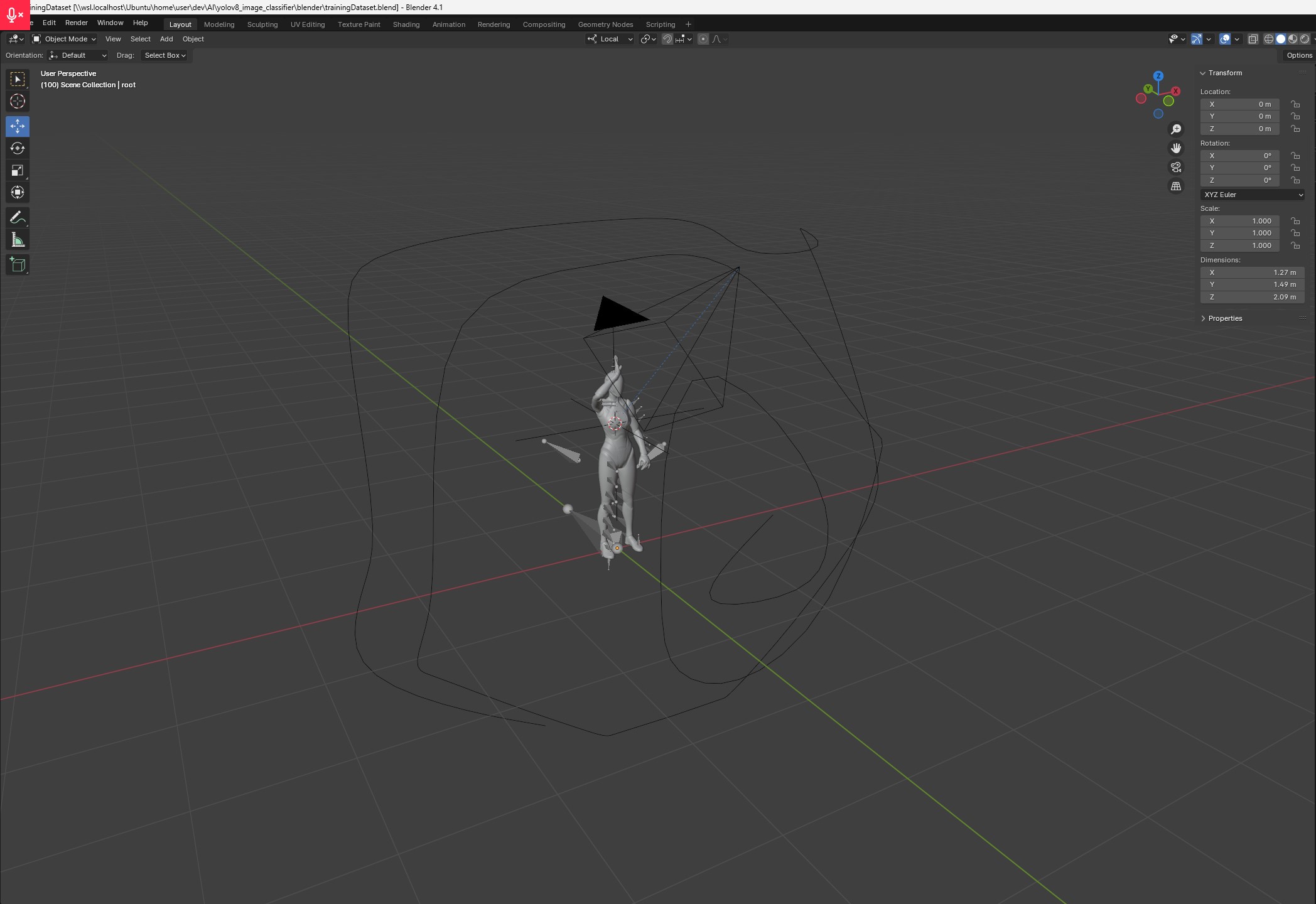Click the Scale X value field
Screen dimensions: 1316x904
point(1239,221)
